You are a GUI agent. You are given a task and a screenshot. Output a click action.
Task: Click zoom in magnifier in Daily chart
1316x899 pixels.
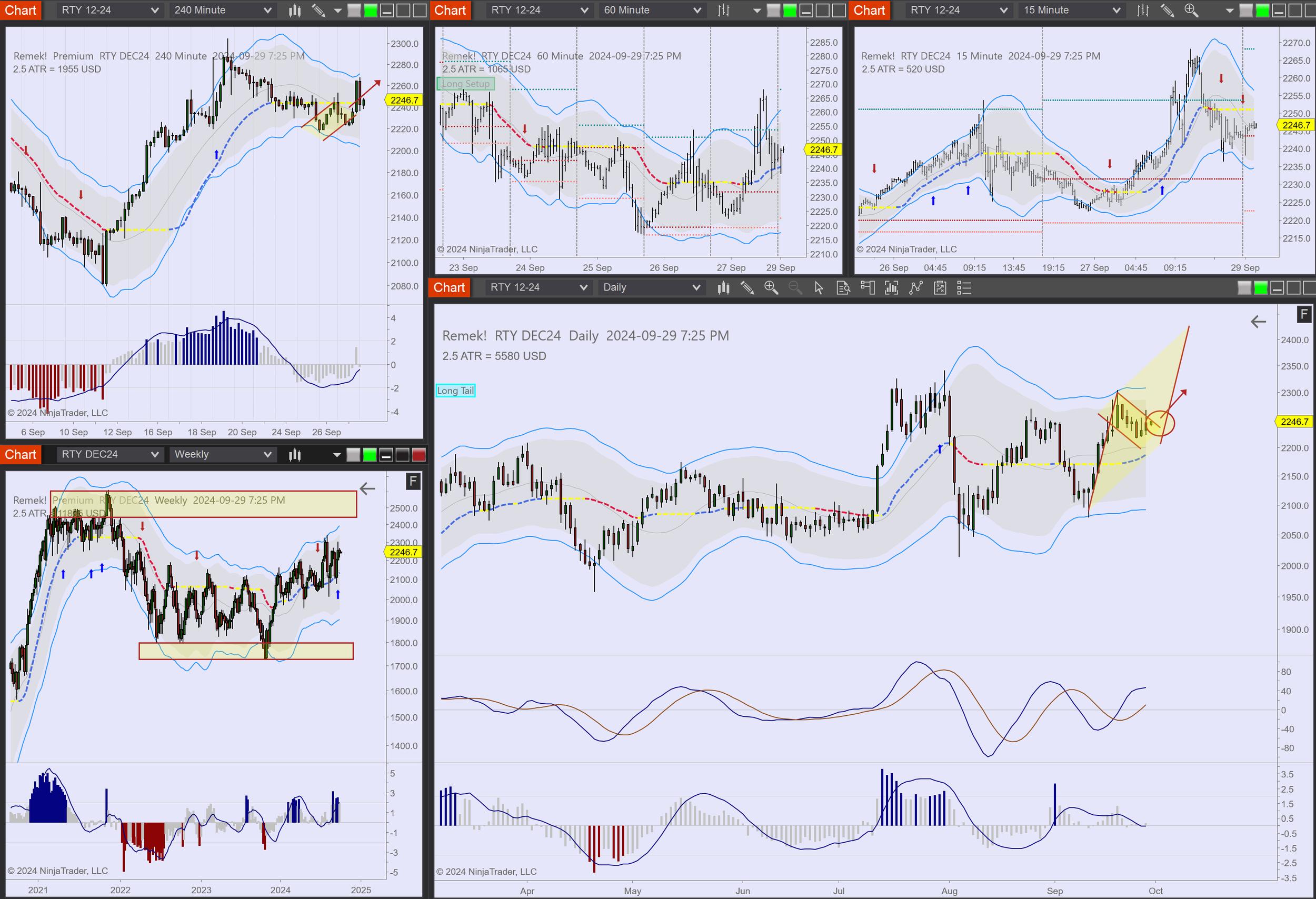coord(771,287)
